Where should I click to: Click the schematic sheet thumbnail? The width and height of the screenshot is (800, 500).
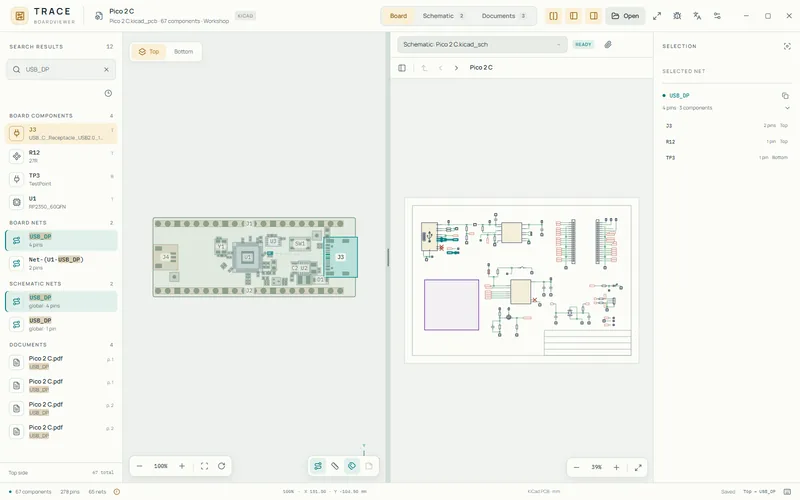point(521,280)
